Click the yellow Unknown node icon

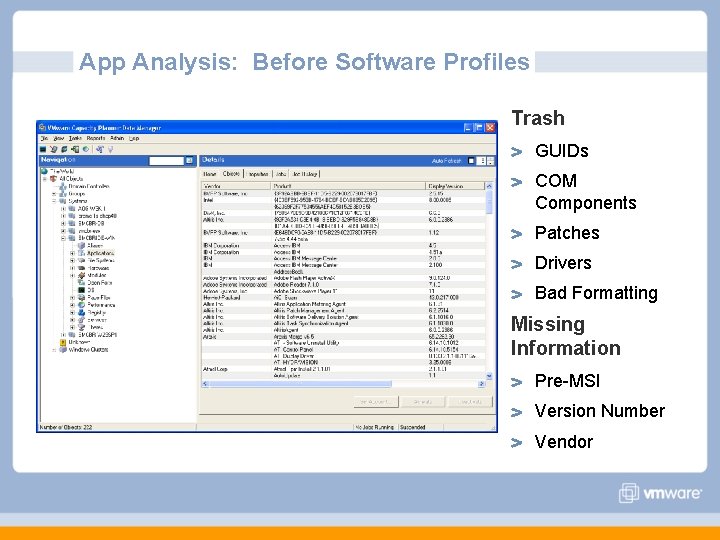(x=63, y=342)
